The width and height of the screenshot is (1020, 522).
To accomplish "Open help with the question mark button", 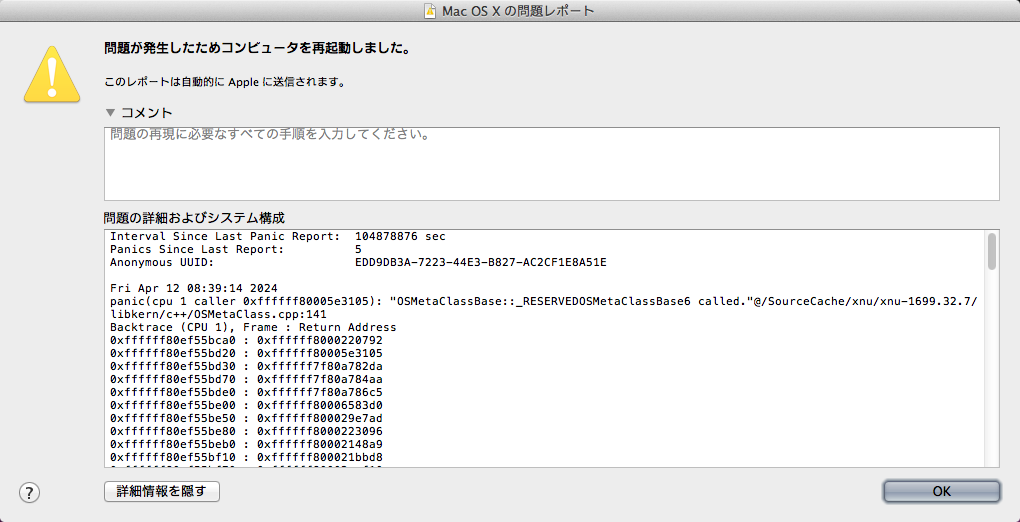I will (29, 492).
